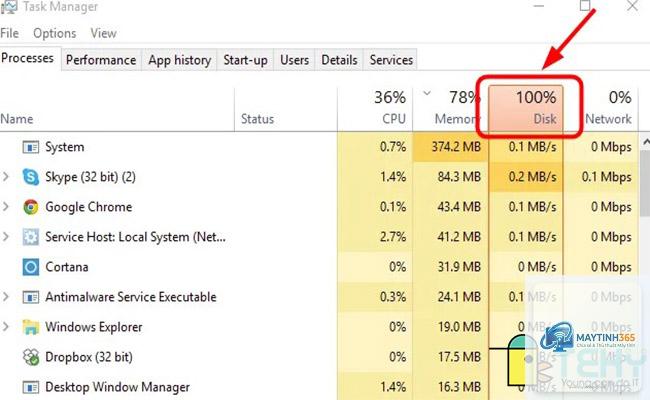
Task: Click the Windows Explorer folder icon
Action: [x=31, y=327]
